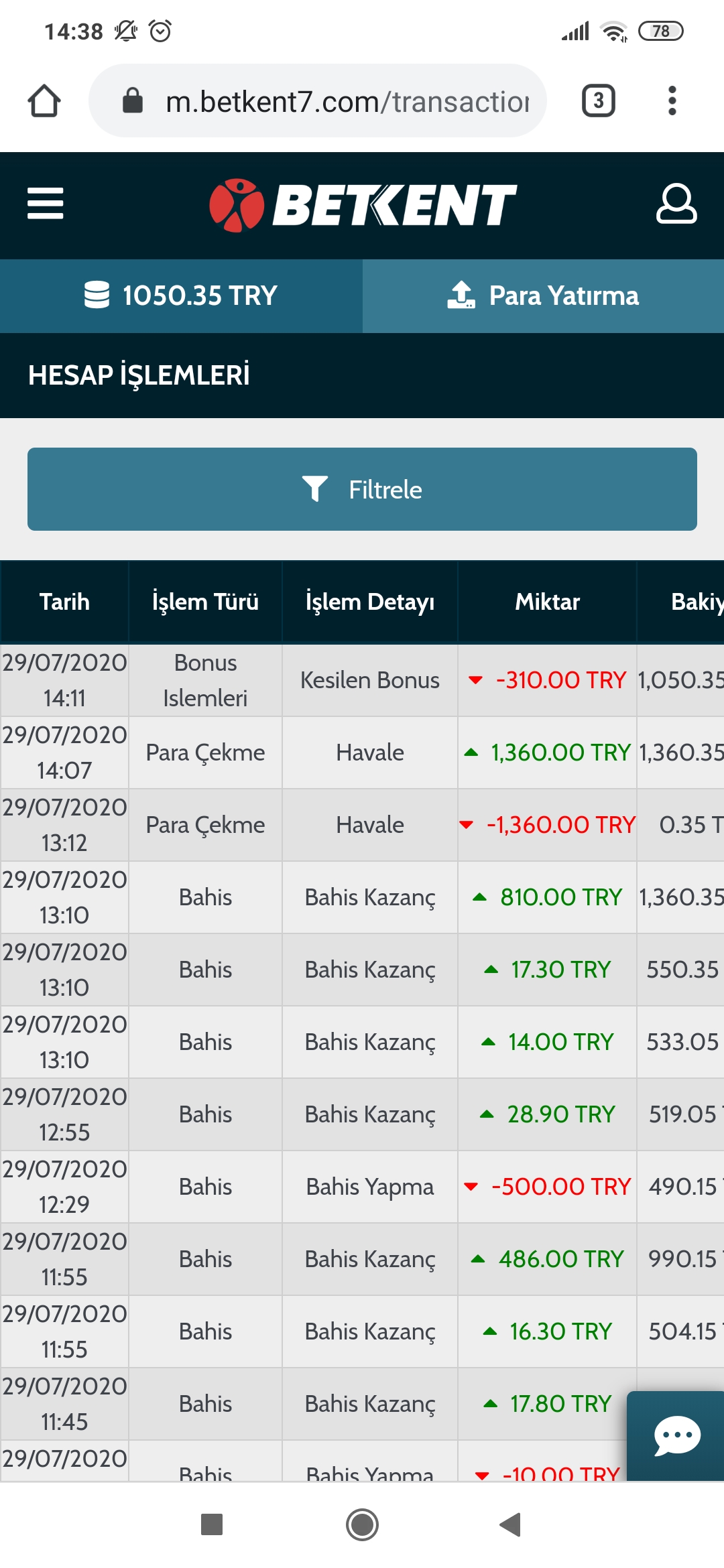Open the user account profile icon
Viewport: 724px width, 1568px height.
tap(676, 204)
